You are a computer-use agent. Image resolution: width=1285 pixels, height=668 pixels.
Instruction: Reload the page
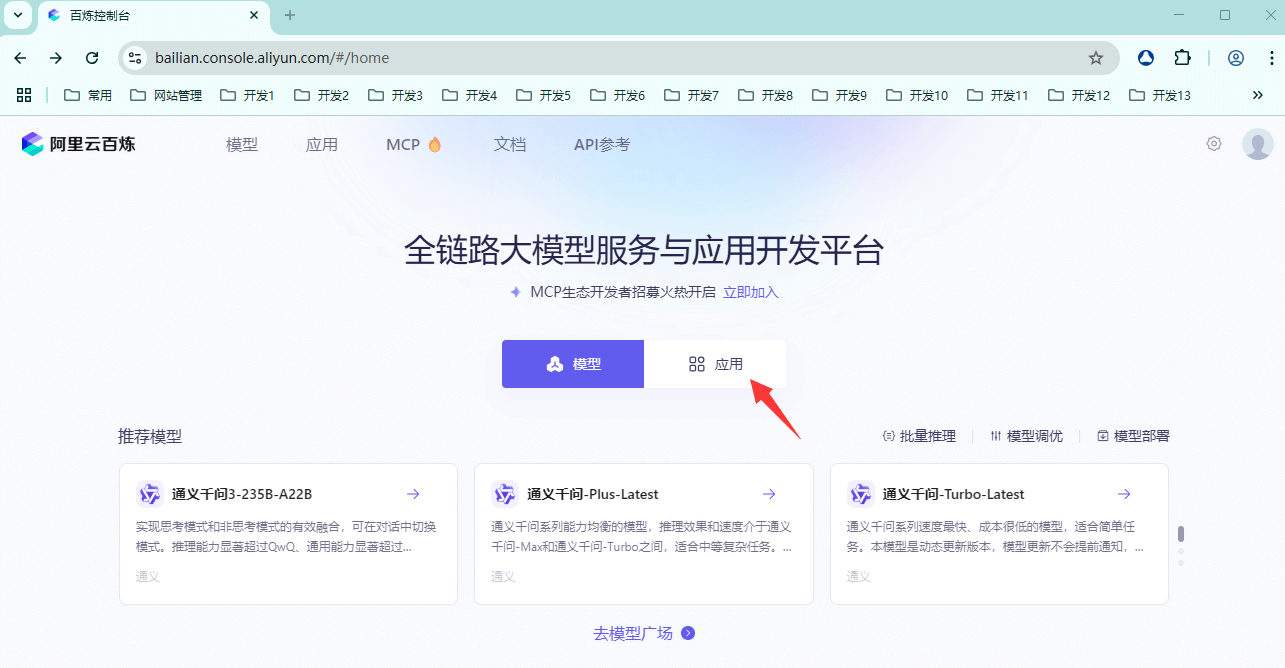point(92,58)
